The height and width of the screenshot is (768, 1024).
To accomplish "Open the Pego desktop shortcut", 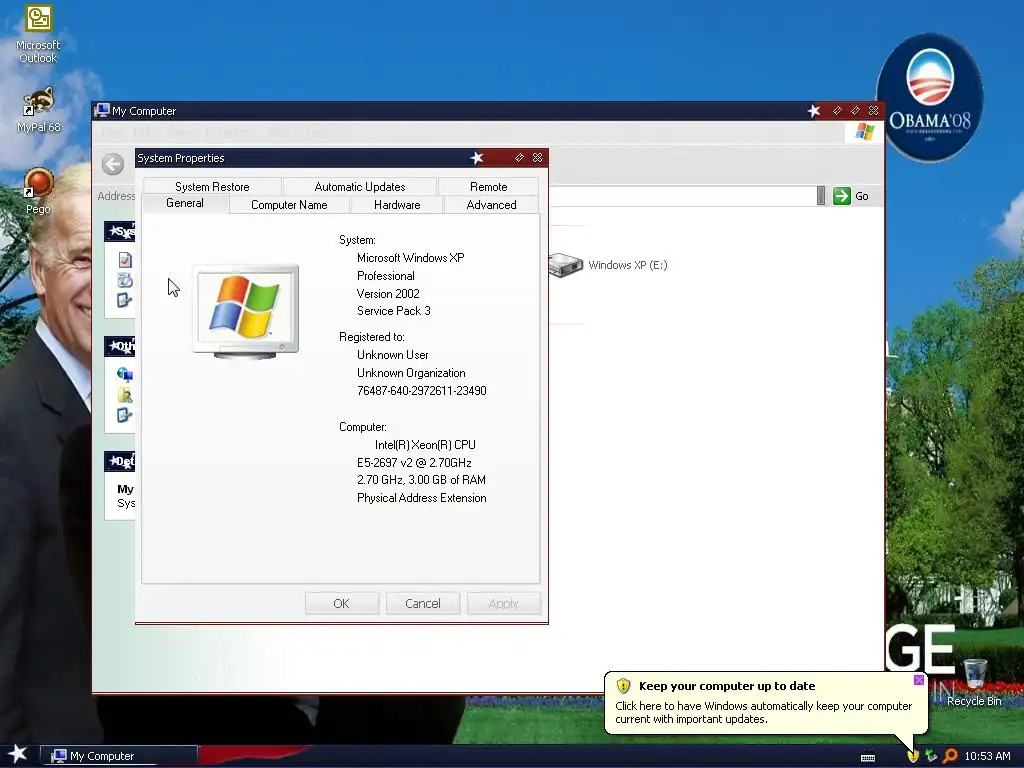I will pos(38,191).
